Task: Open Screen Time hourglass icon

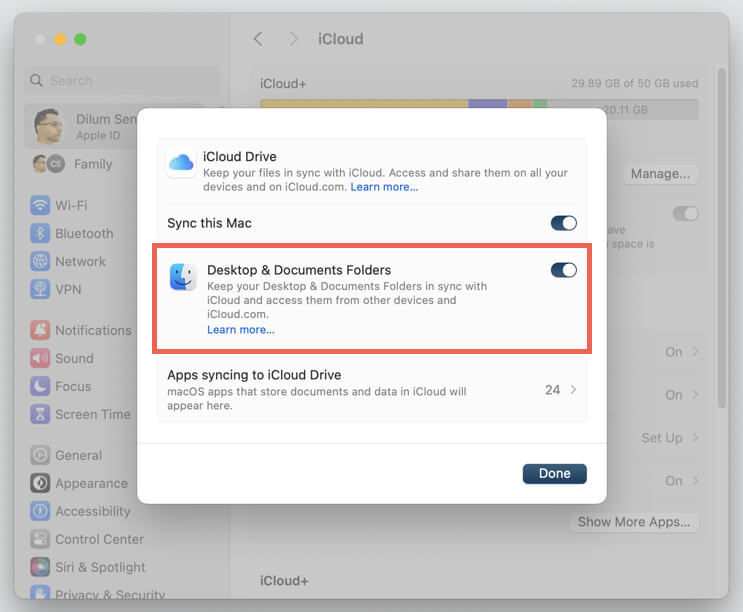Action: [x=40, y=414]
